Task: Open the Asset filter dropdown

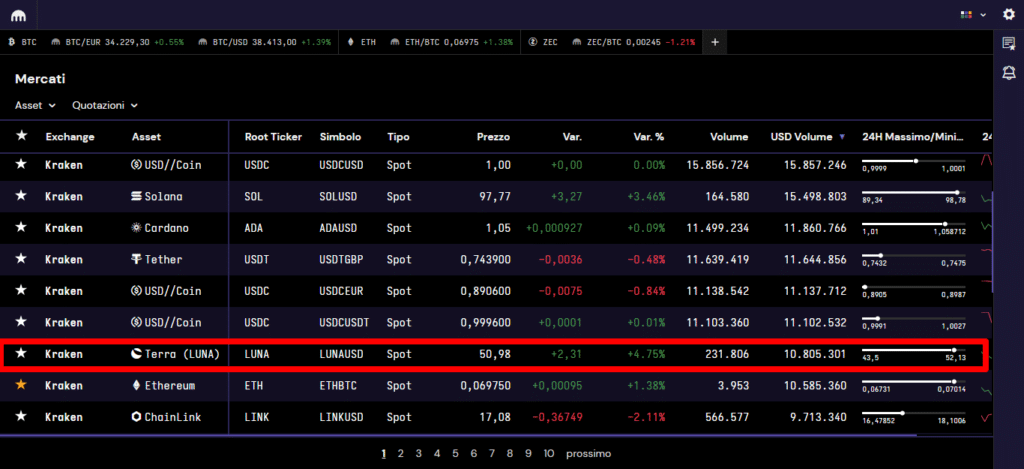Action: click(x=35, y=105)
